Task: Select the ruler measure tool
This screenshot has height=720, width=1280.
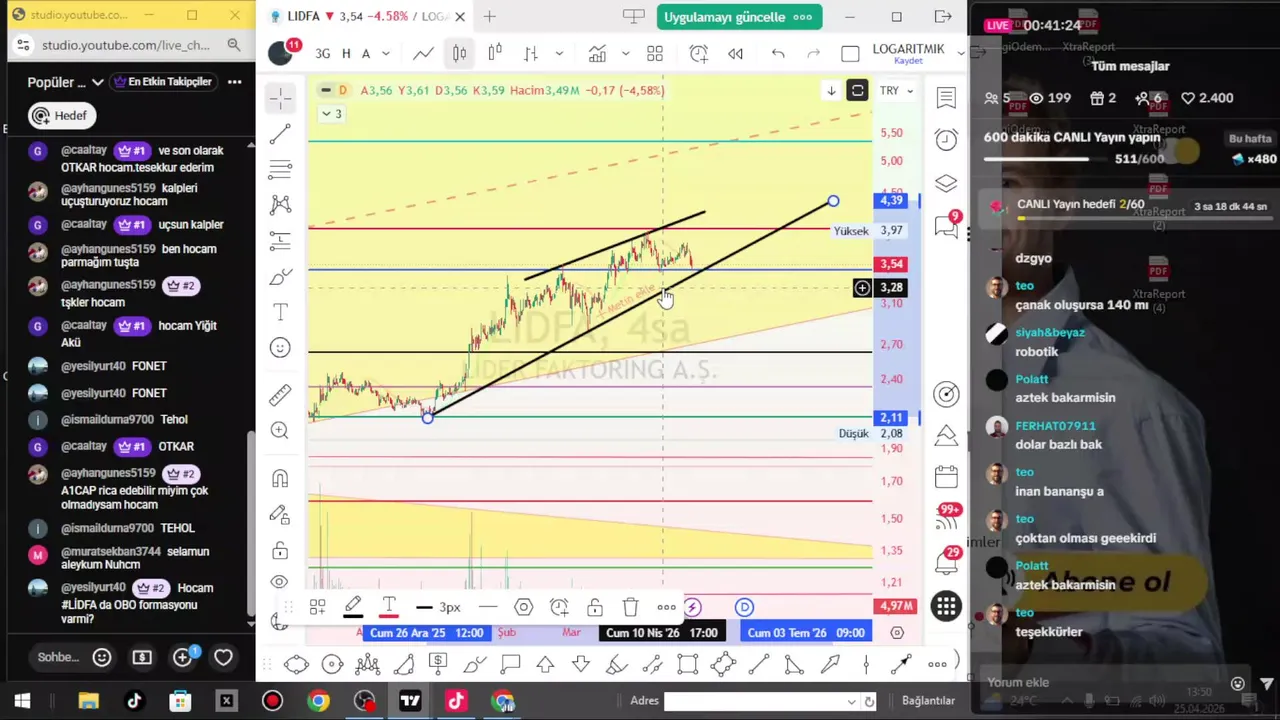Action: 280,394
